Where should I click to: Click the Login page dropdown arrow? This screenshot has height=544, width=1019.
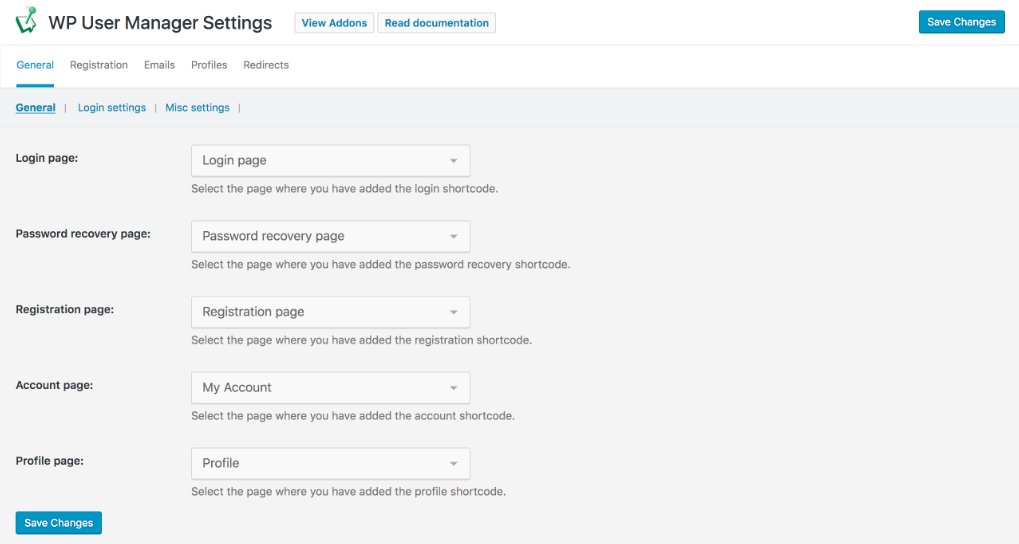(x=453, y=161)
